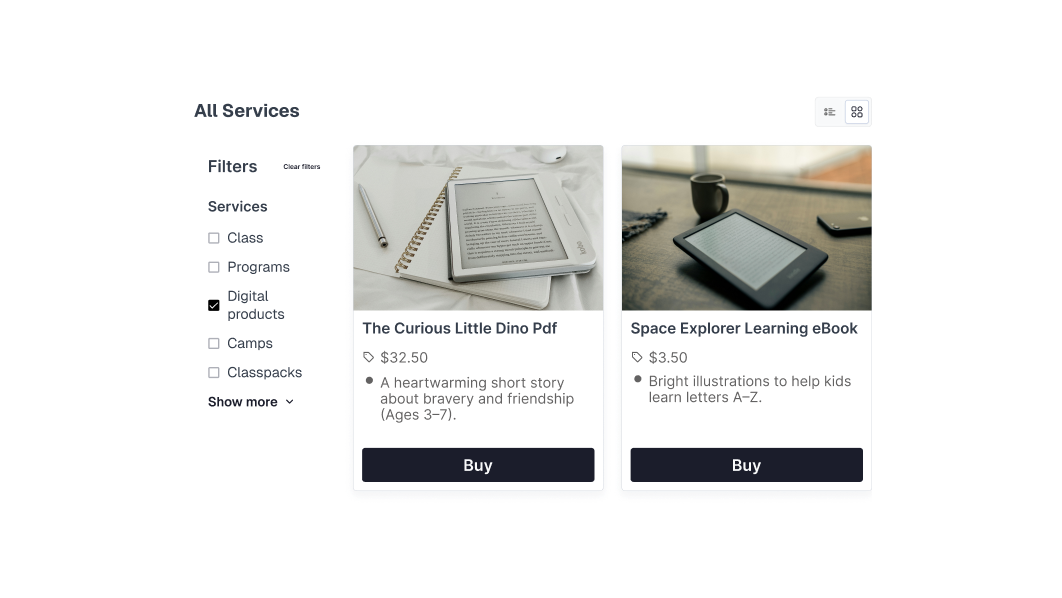
Task: Check the Programs filter option
Action: click(x=213, y=267)
